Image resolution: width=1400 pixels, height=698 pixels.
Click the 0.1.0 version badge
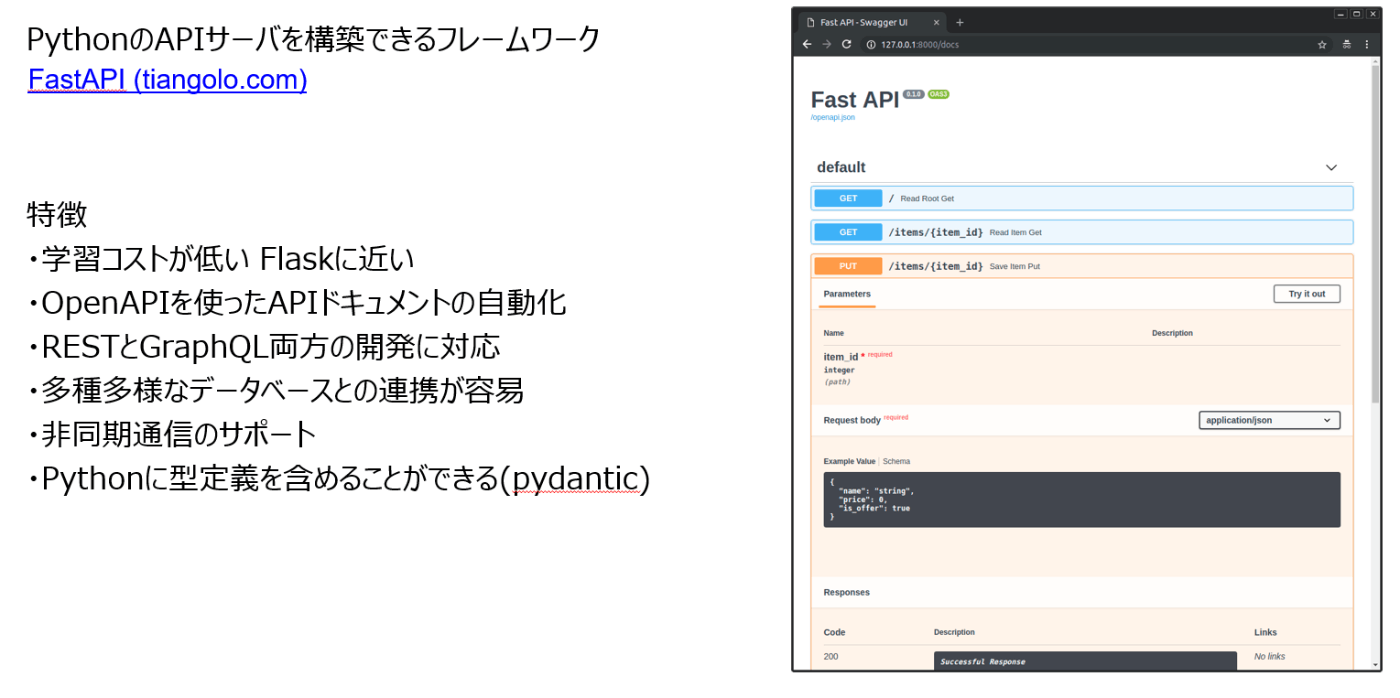[x=913, y=94]
